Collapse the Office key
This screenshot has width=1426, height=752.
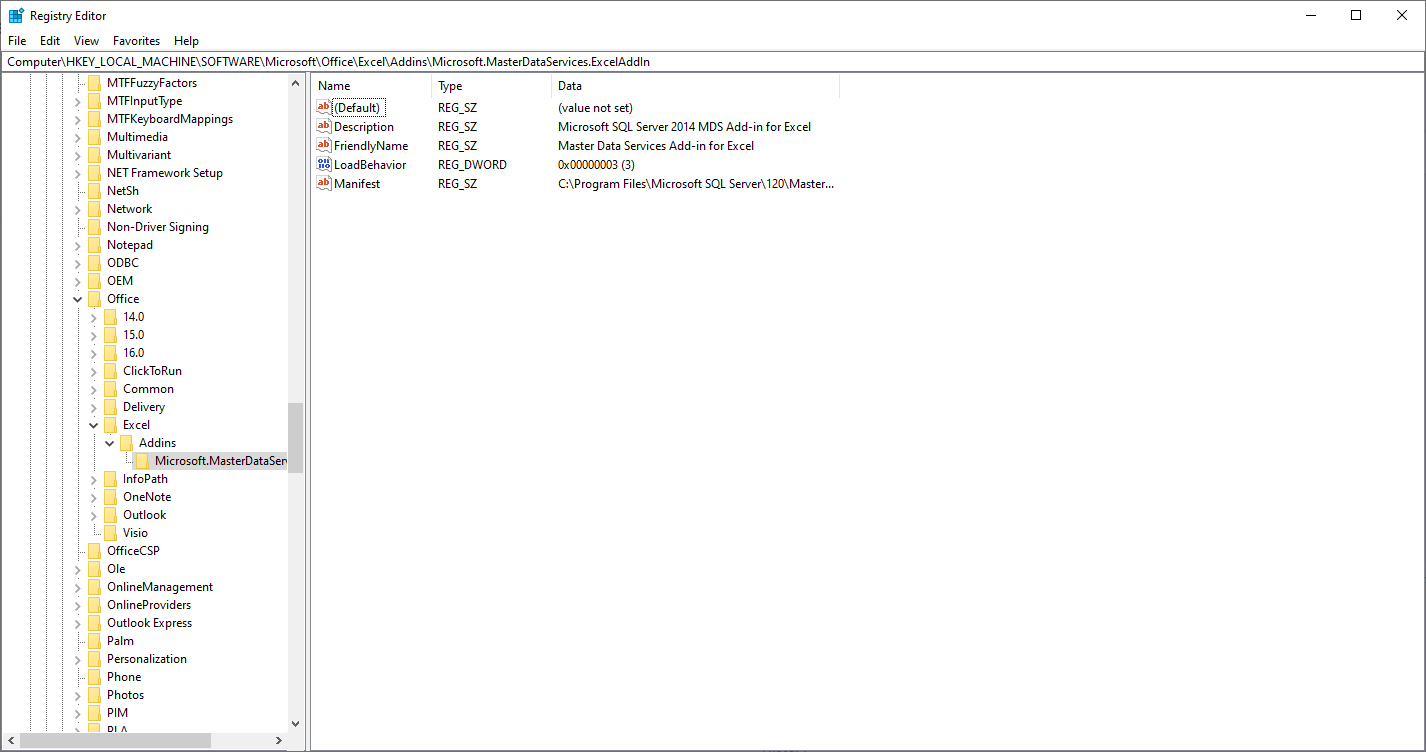(78, 299)
